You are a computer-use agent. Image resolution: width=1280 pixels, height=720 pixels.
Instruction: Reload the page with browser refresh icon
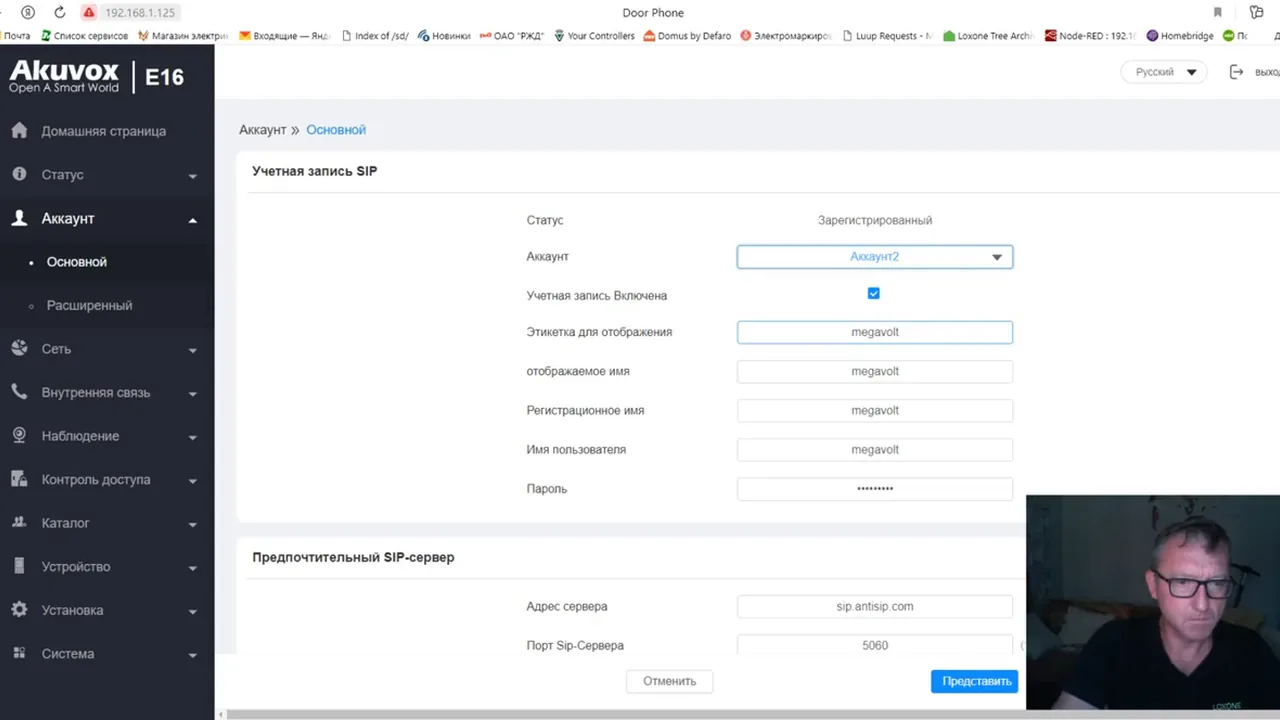pos(59,13)
